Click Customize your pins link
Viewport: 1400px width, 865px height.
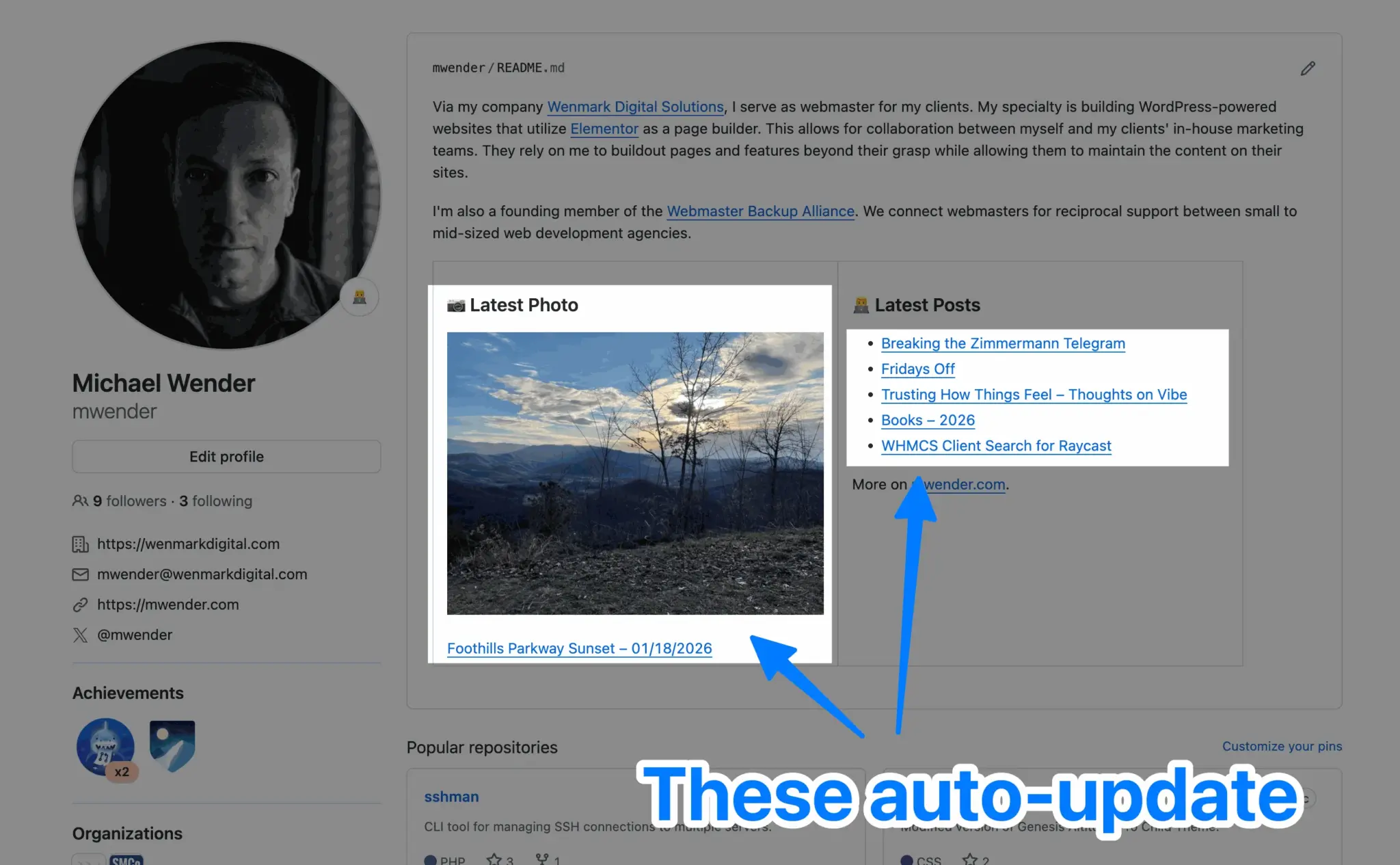point(1282,746)
